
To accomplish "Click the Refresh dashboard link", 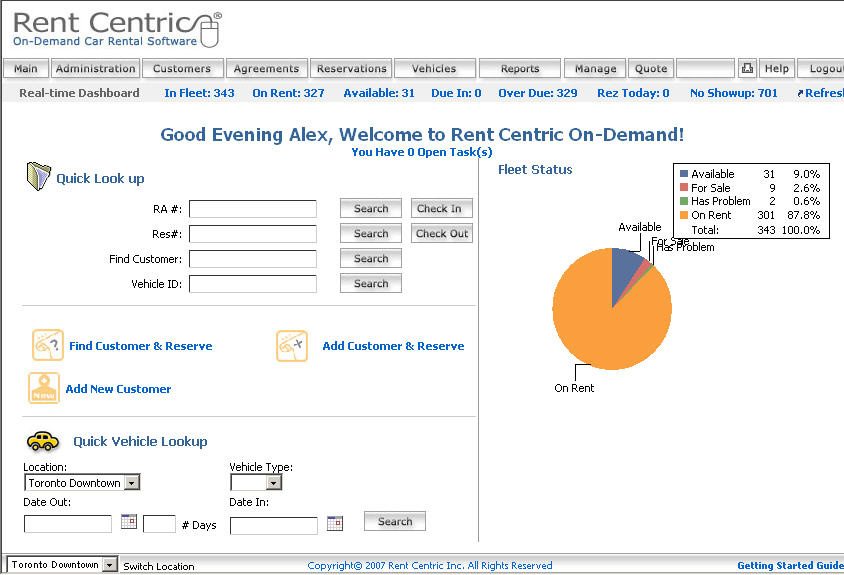I will 821,93.
